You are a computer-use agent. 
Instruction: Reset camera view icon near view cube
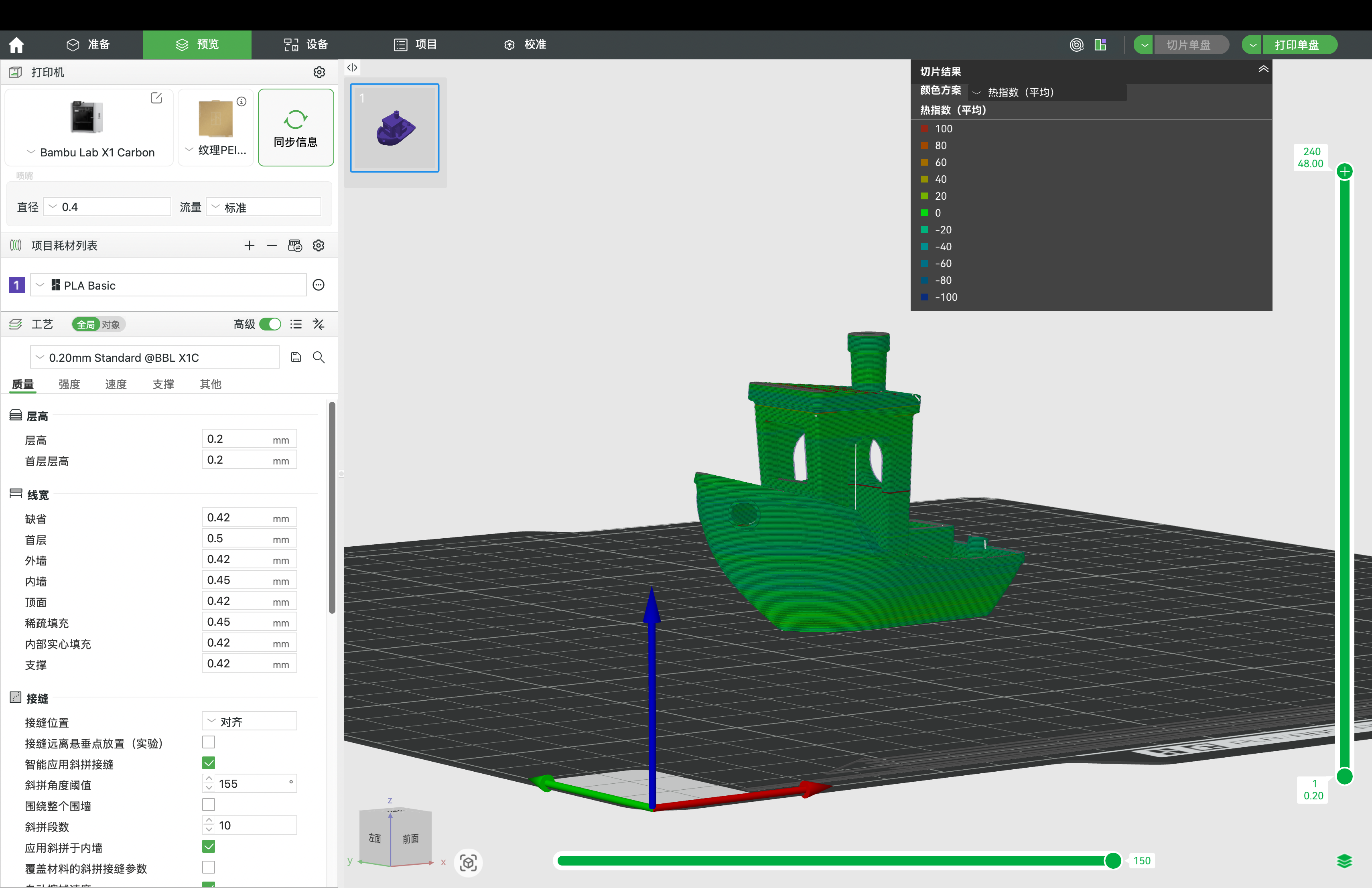pyautogui.click(x=468, y=863)
